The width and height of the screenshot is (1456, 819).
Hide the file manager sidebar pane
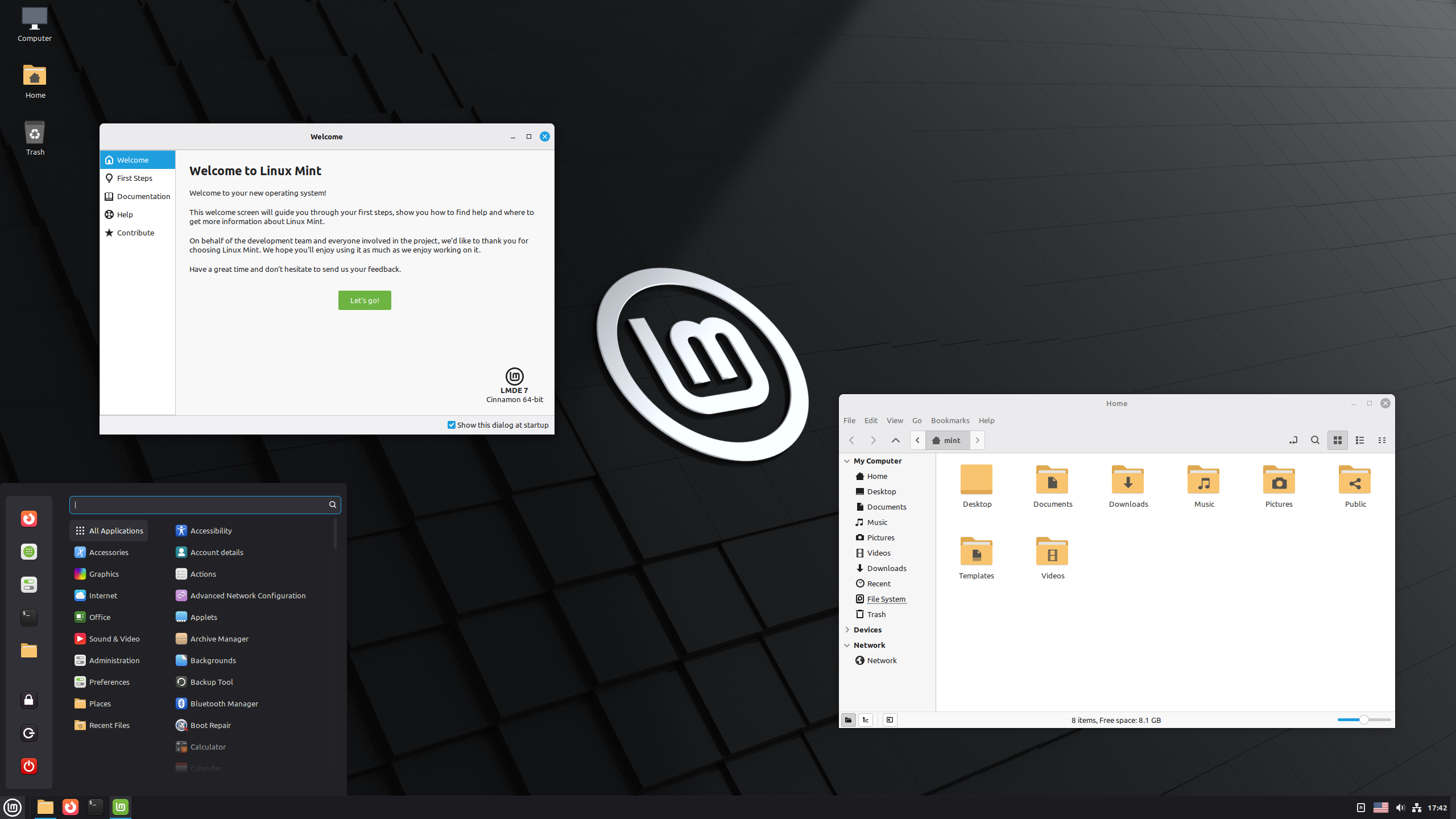[890, 720]
